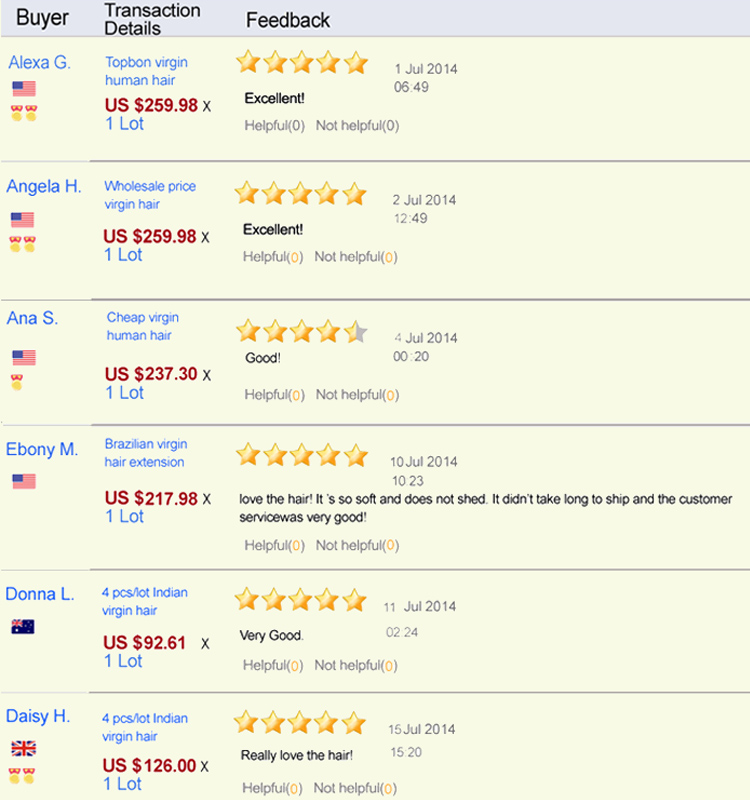Image resolution: width=750 pixels, height=800 pixels.
Task: Click the Australian flag under Donna L.
Action: click(23, 627)
